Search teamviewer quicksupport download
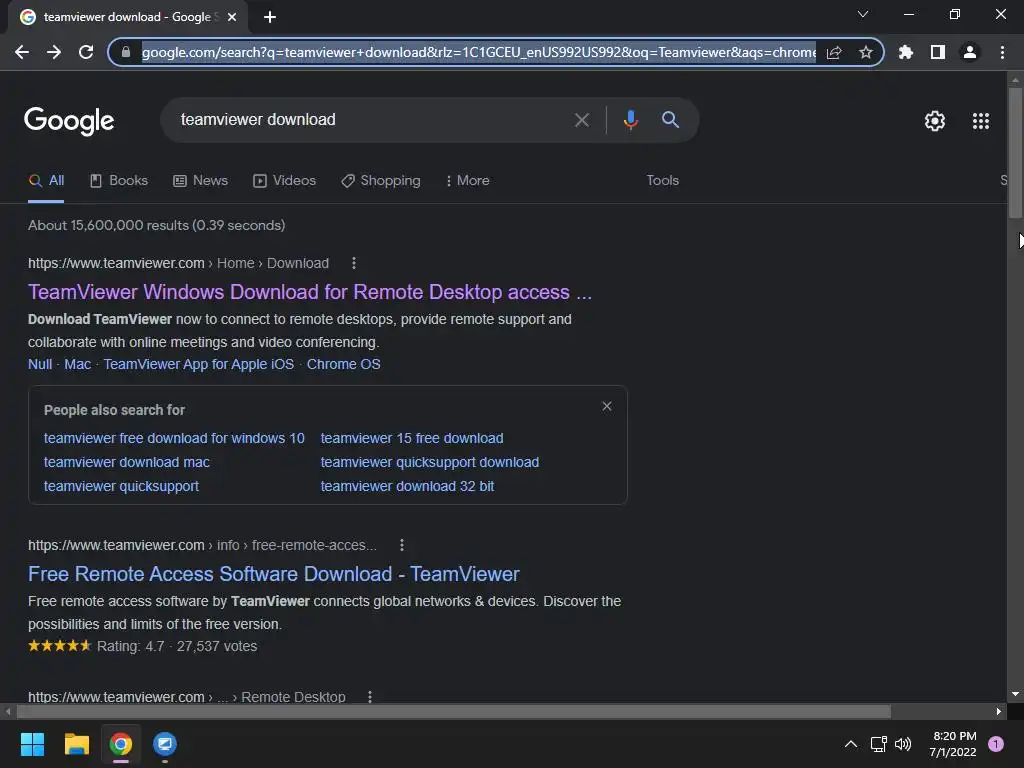The image size is (1024, 768). click(430, 462)
